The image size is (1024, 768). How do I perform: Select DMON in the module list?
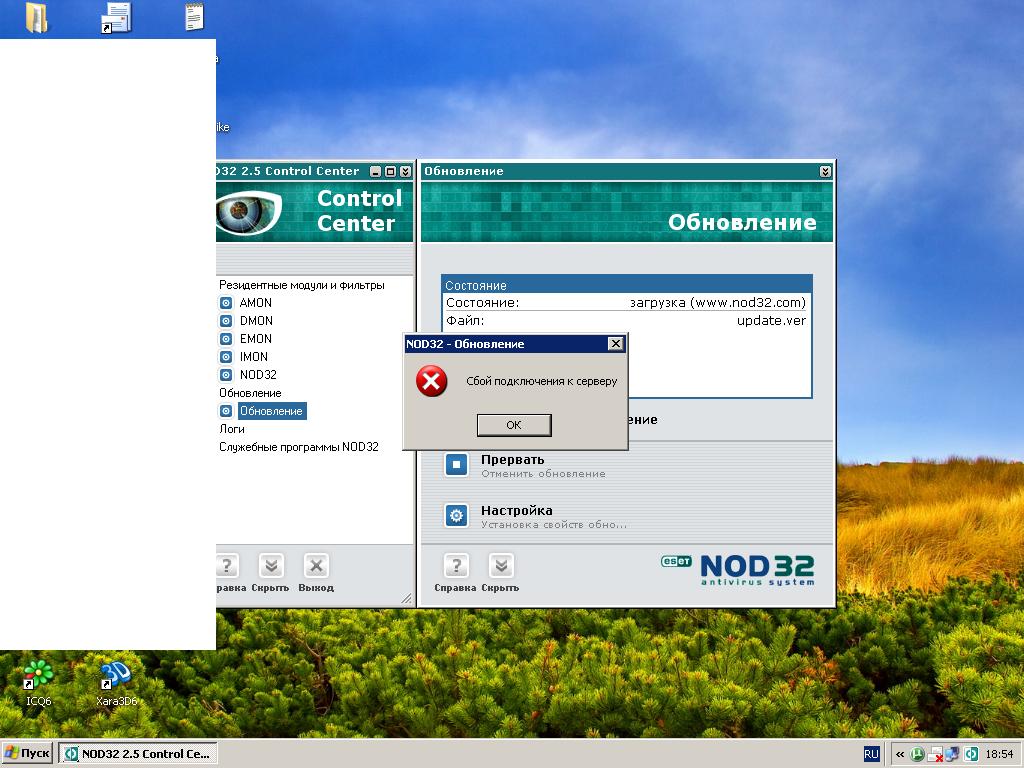256,321
